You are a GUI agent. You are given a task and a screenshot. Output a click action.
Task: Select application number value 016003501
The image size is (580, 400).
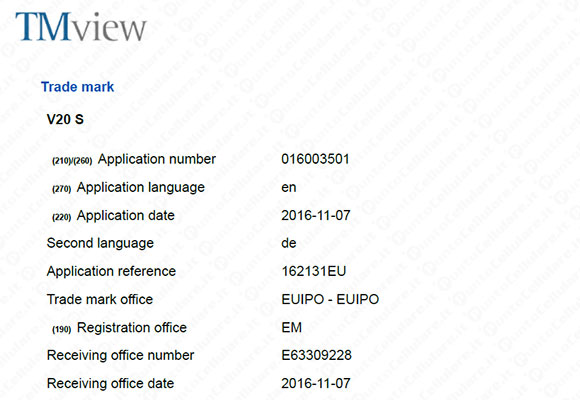point(315,159)
